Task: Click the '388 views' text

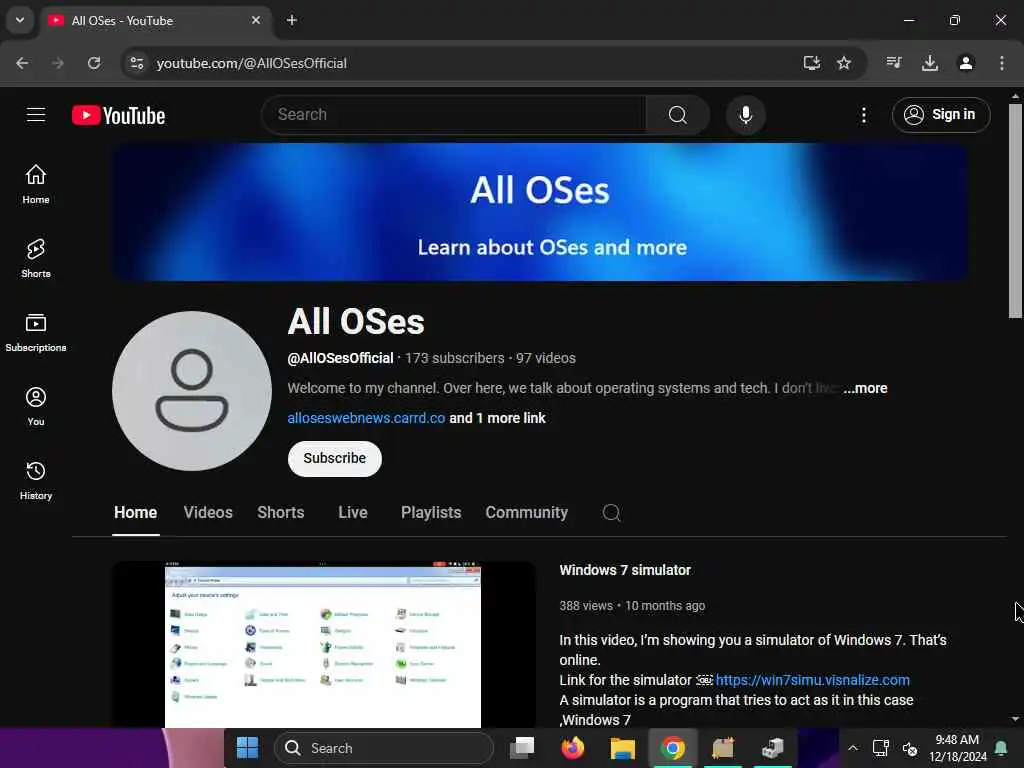Action: [x=586, y=605]
